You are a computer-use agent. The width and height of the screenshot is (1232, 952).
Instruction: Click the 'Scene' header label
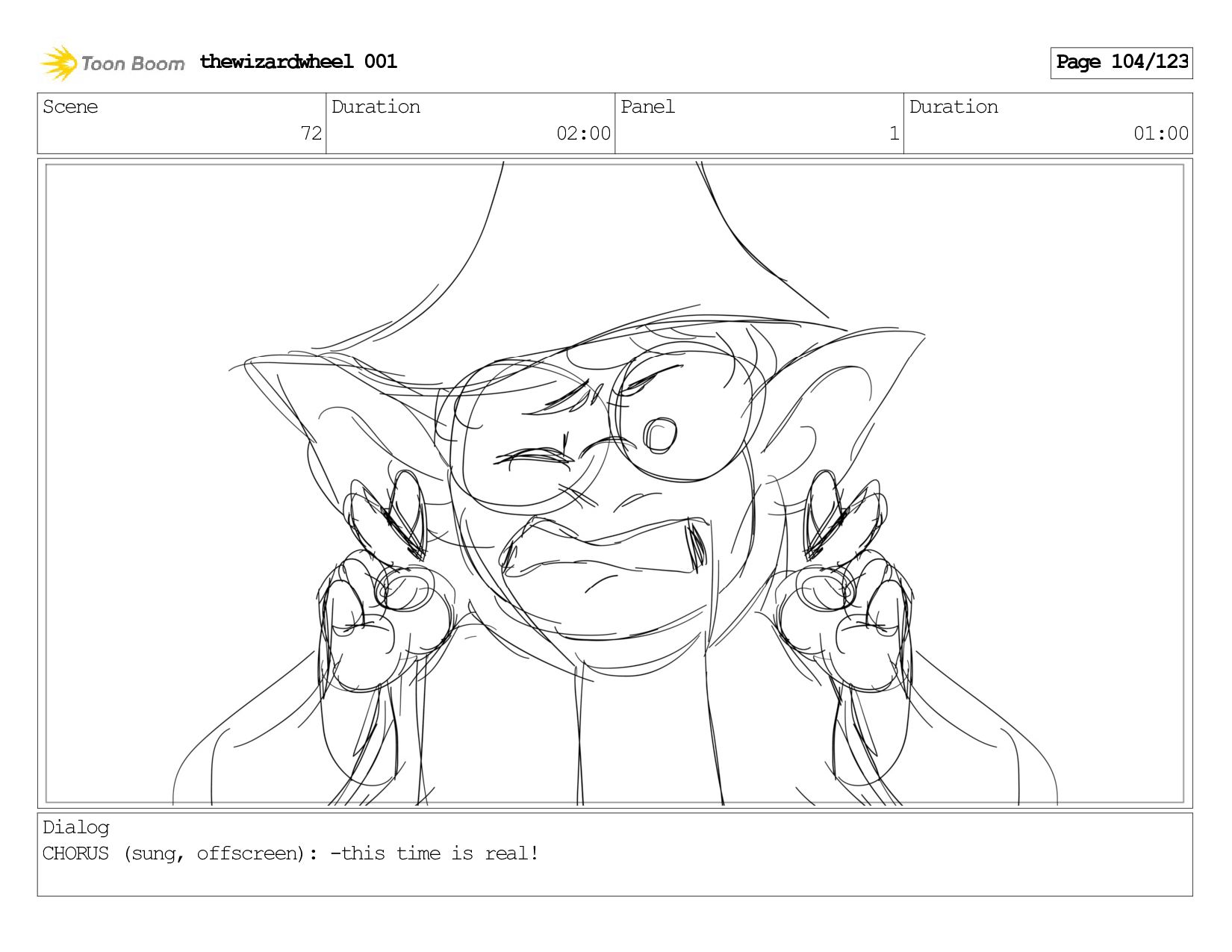click(70, 107)
